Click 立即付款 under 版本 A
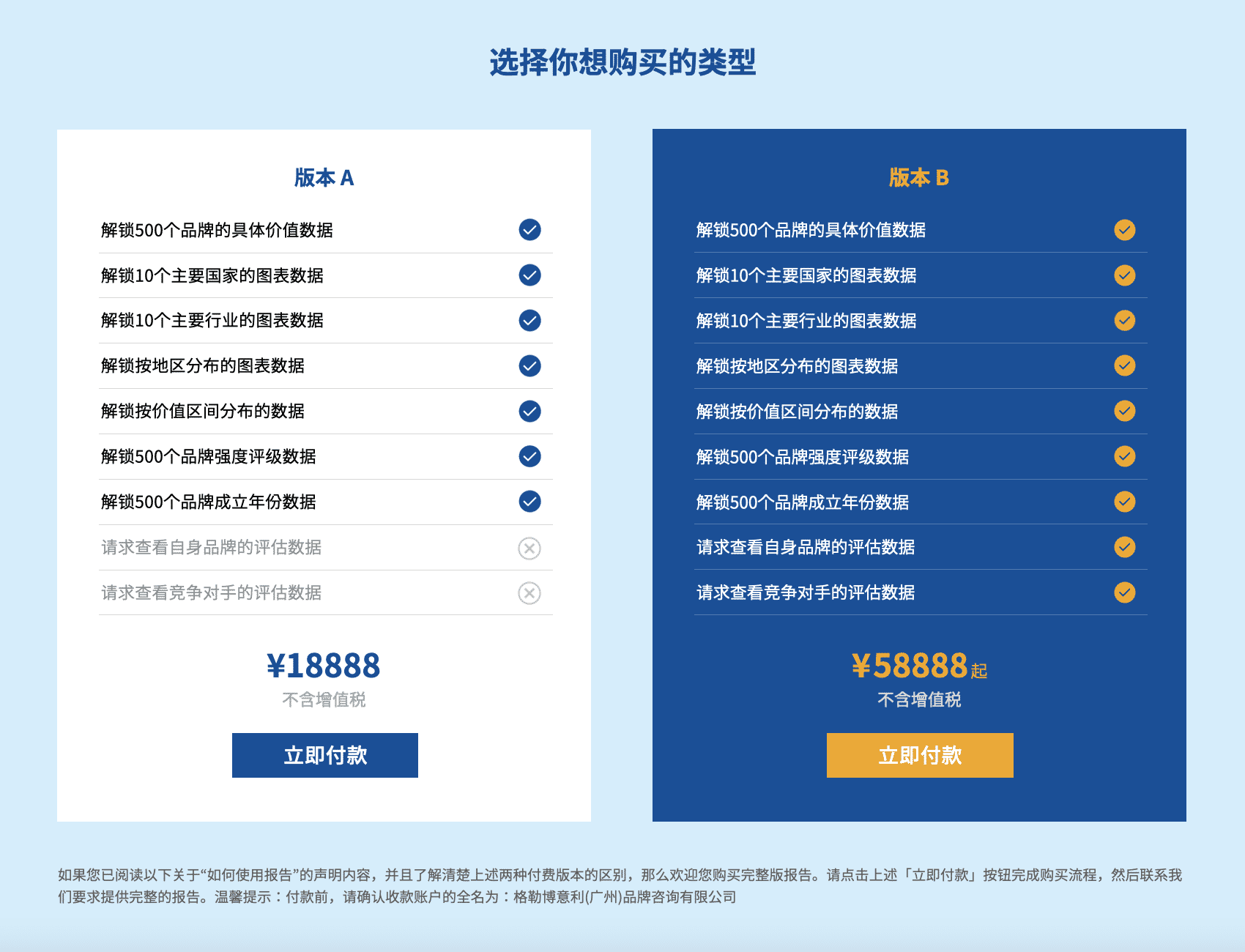Screen dimensions: 1245x952 (324, 755)
